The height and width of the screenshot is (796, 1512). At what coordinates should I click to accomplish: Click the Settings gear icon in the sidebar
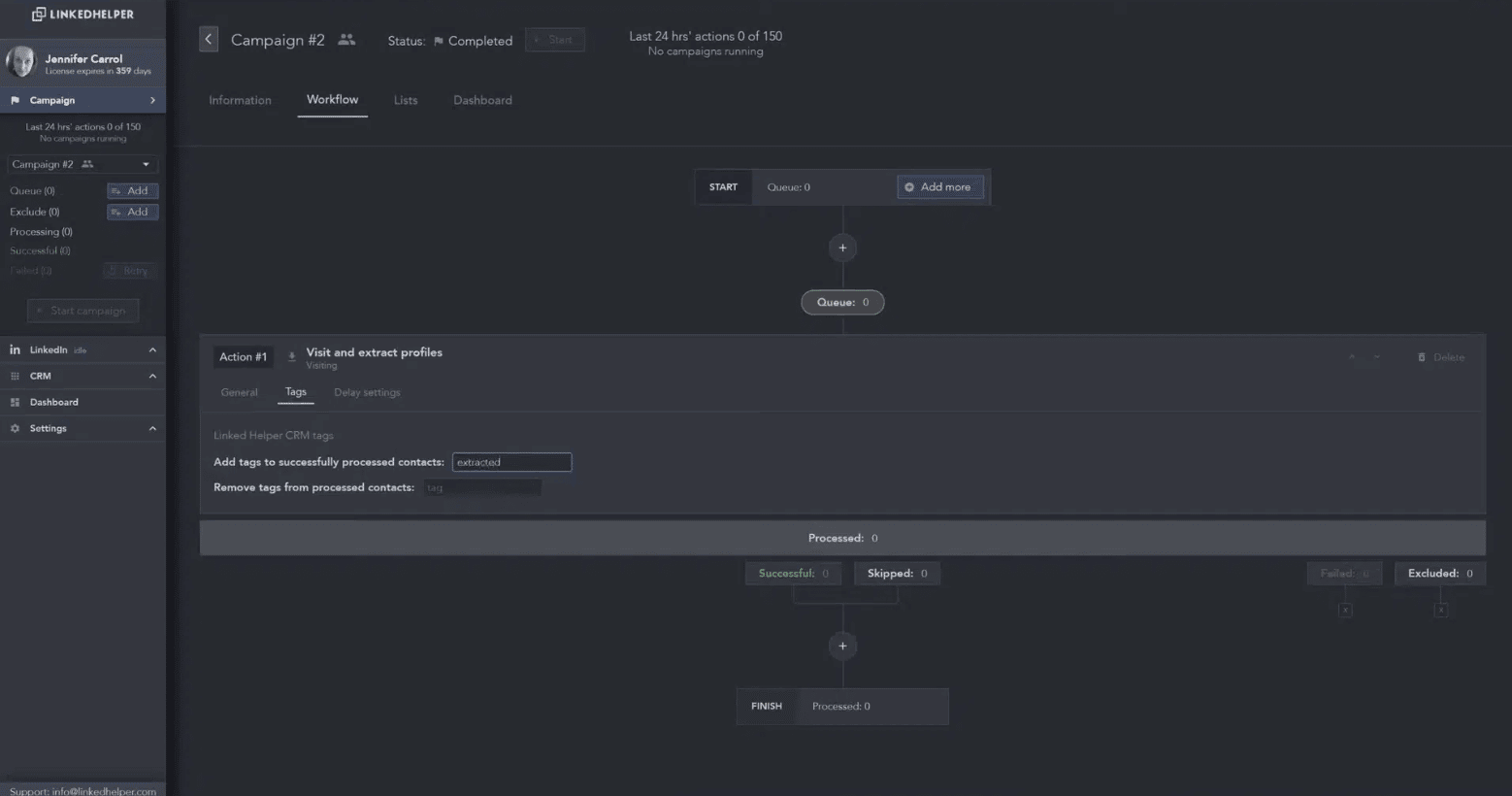(x=15, y=428)
